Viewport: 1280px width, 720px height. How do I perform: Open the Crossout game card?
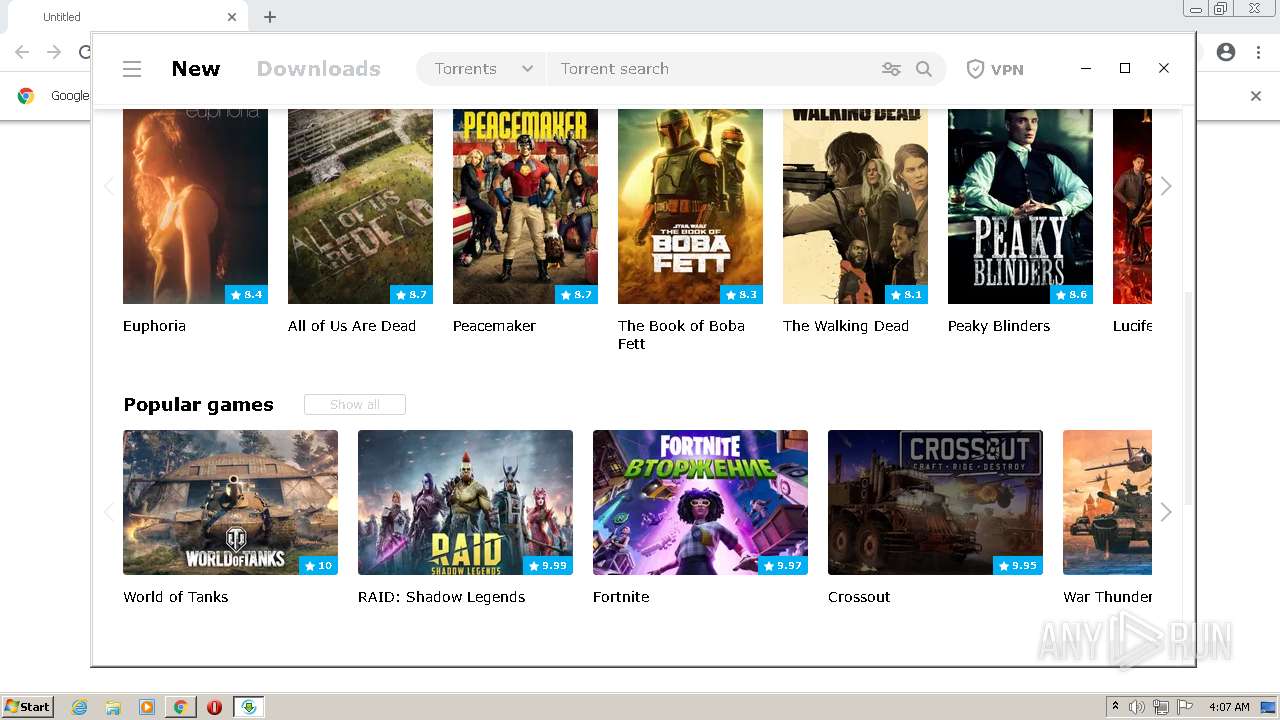point(935,502)
